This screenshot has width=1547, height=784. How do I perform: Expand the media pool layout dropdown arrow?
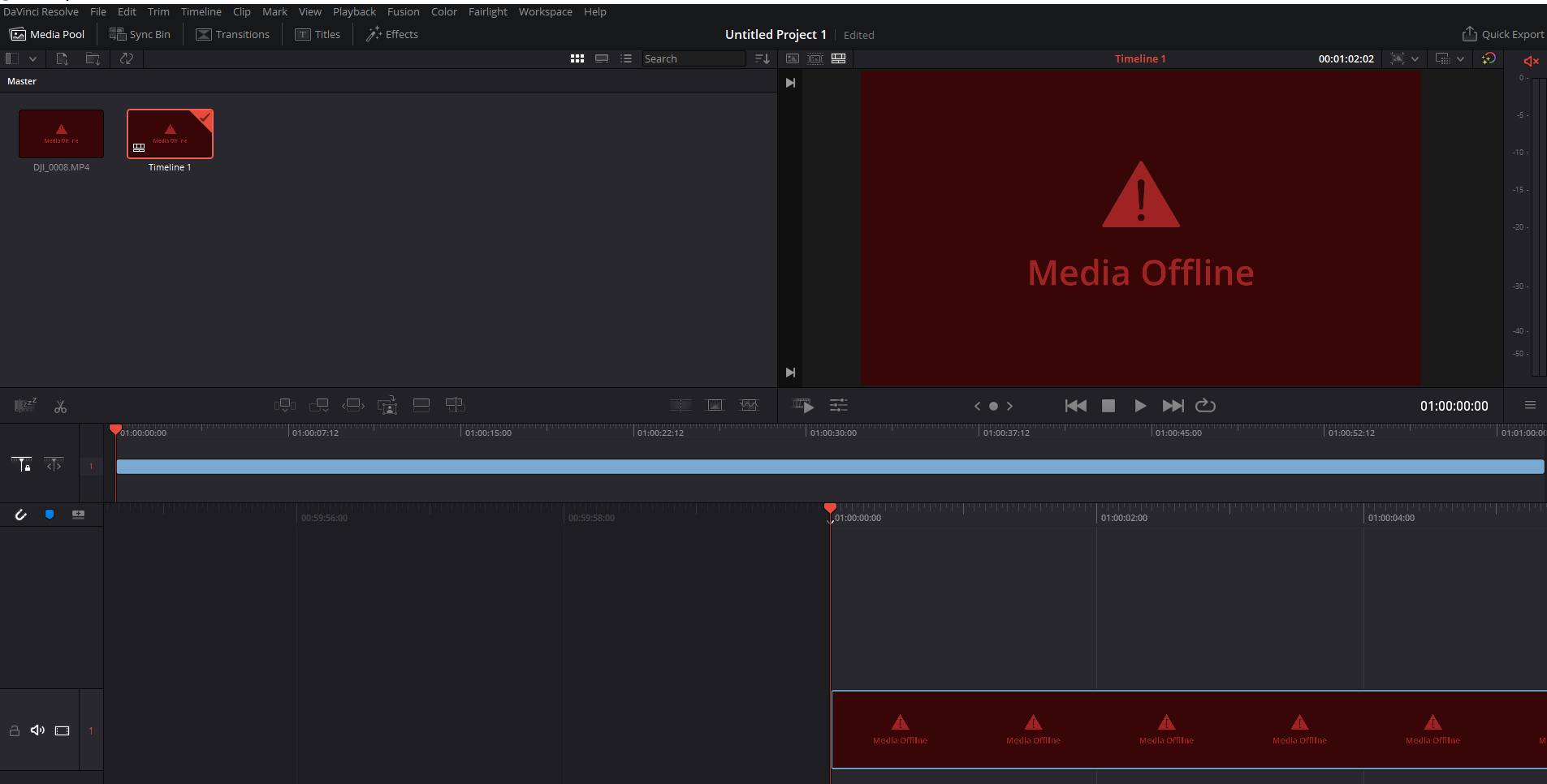coord(32,58)
